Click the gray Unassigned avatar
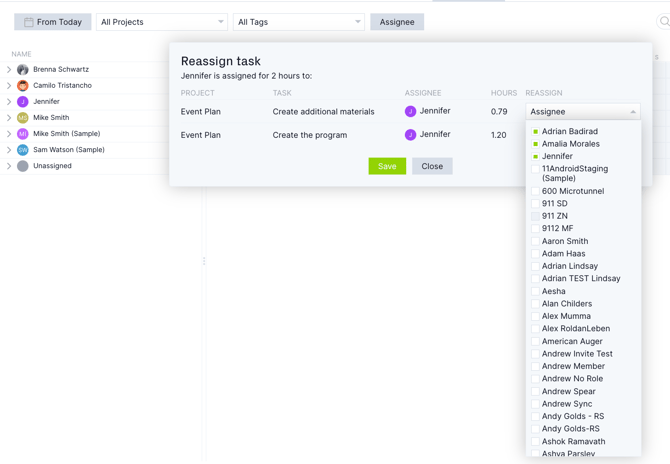The width and height of the screenshot is (670, 464). point(23,166)
